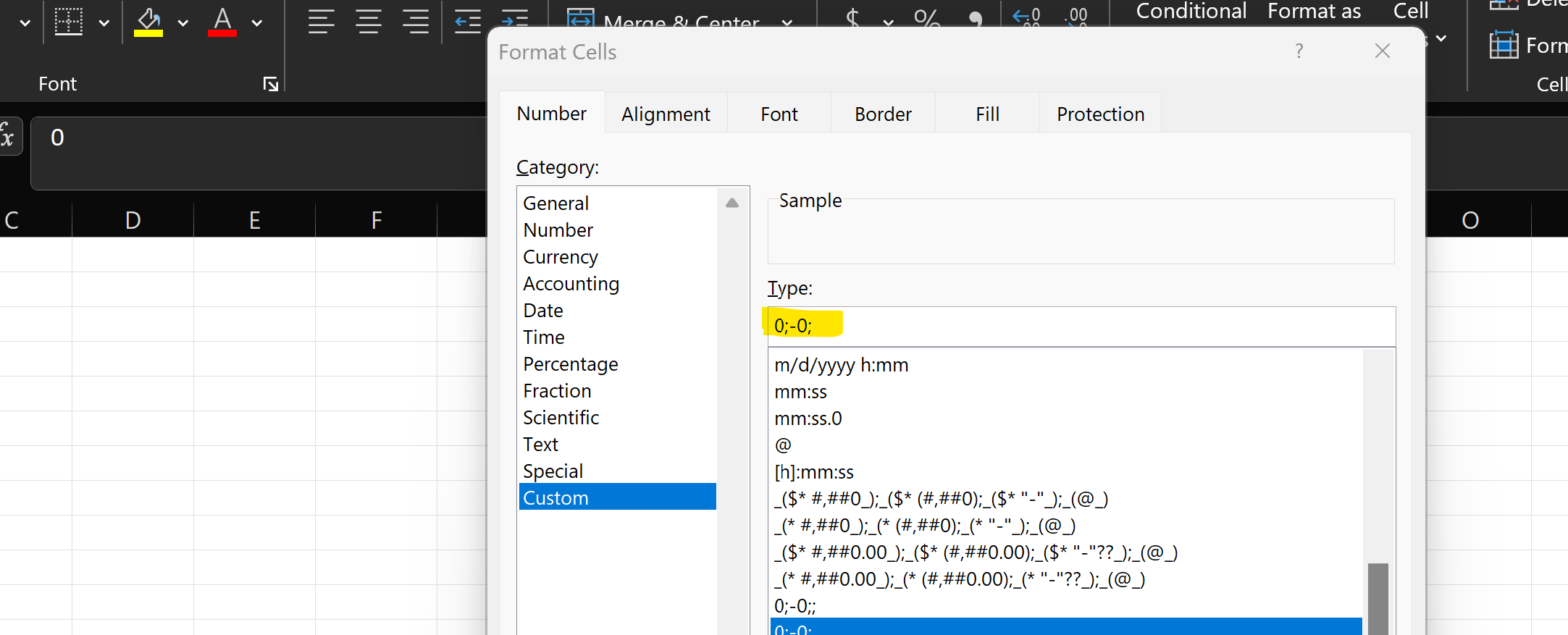1568x635 pixels.
Task: Open the ribbon Format button
Action: (1528, 46)
